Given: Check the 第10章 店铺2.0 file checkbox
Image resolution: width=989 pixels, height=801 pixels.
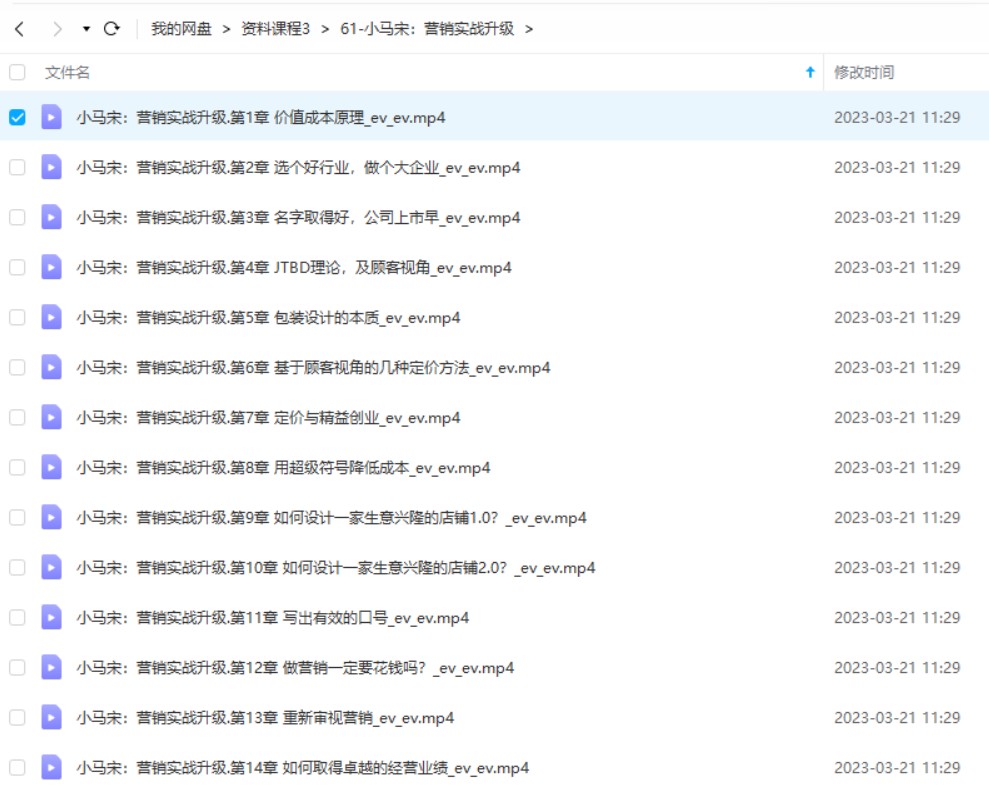Looking at the screenshot, I should click(18, 568).
